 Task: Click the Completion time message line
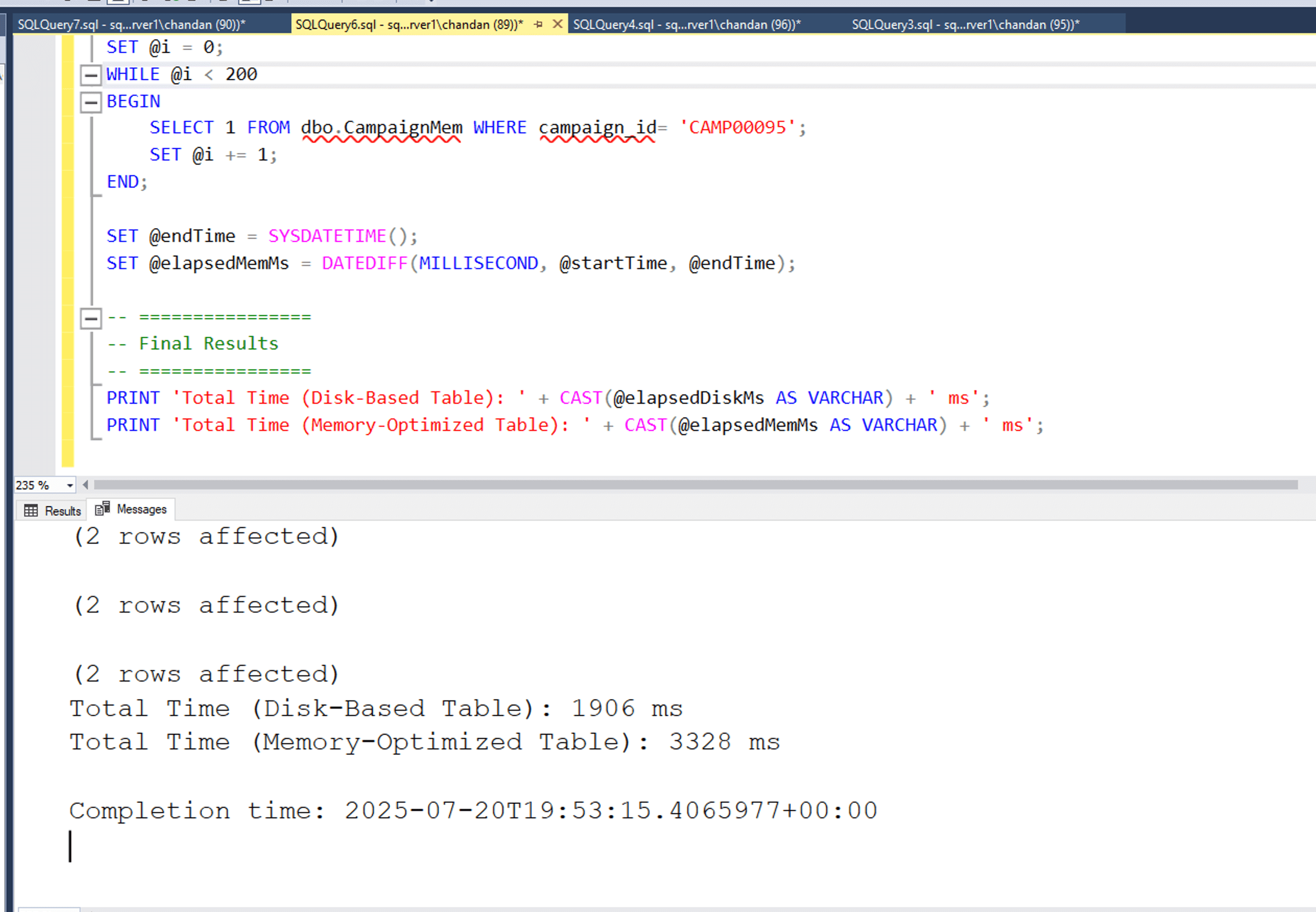tap(473, 810)
